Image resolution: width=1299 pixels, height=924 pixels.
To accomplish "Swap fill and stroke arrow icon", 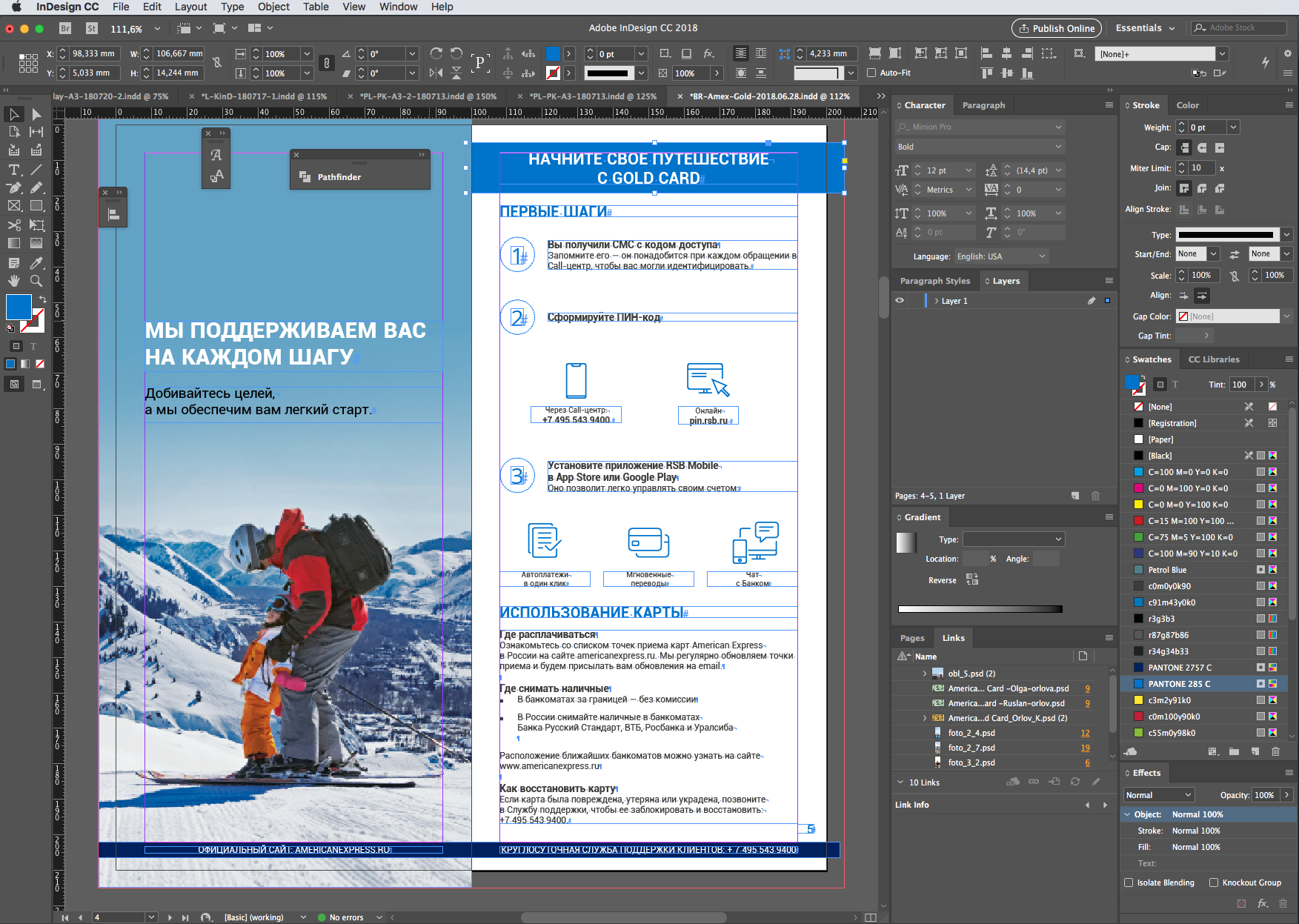I will coord(42,299).
